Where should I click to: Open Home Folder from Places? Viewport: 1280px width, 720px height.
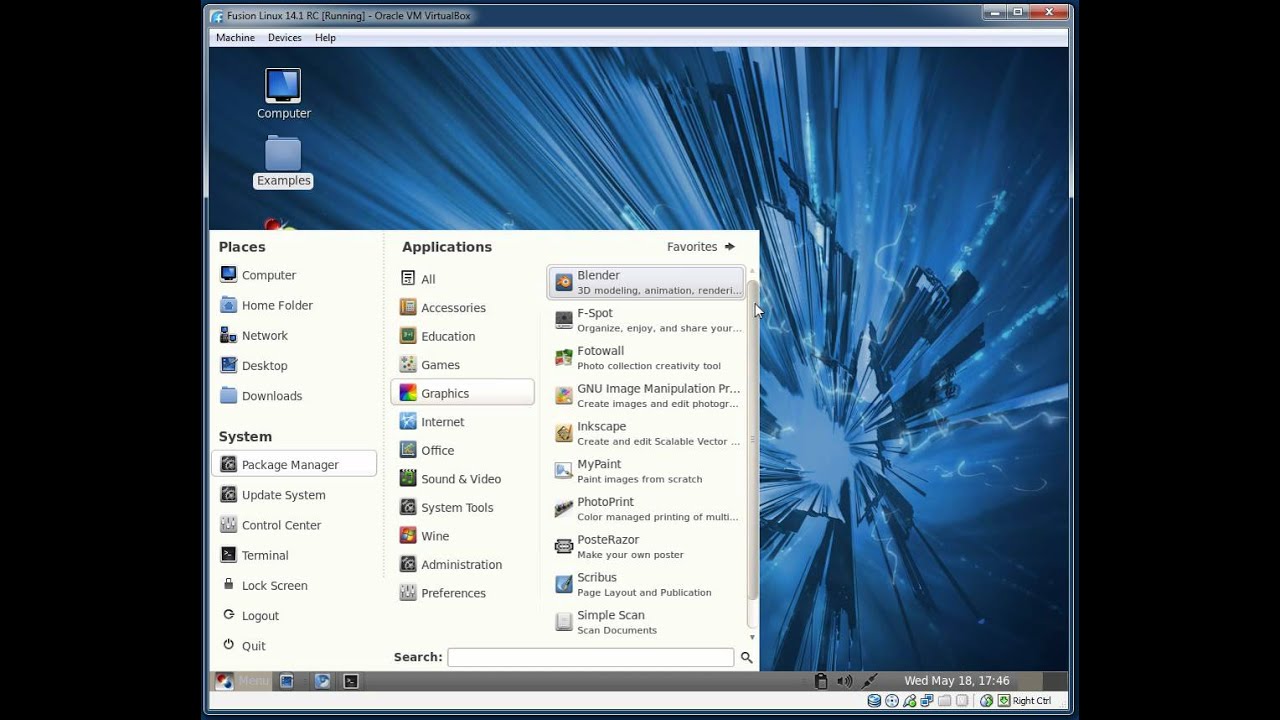pyautogui.click(x=294, y=305)
